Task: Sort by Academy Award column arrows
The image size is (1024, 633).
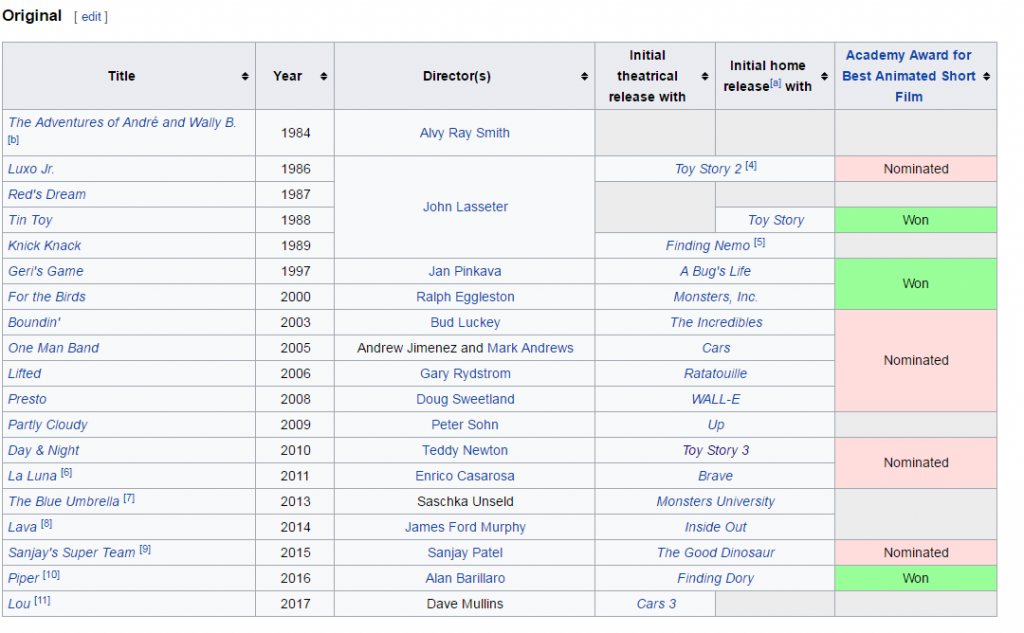Action: (x=986, y=77)
